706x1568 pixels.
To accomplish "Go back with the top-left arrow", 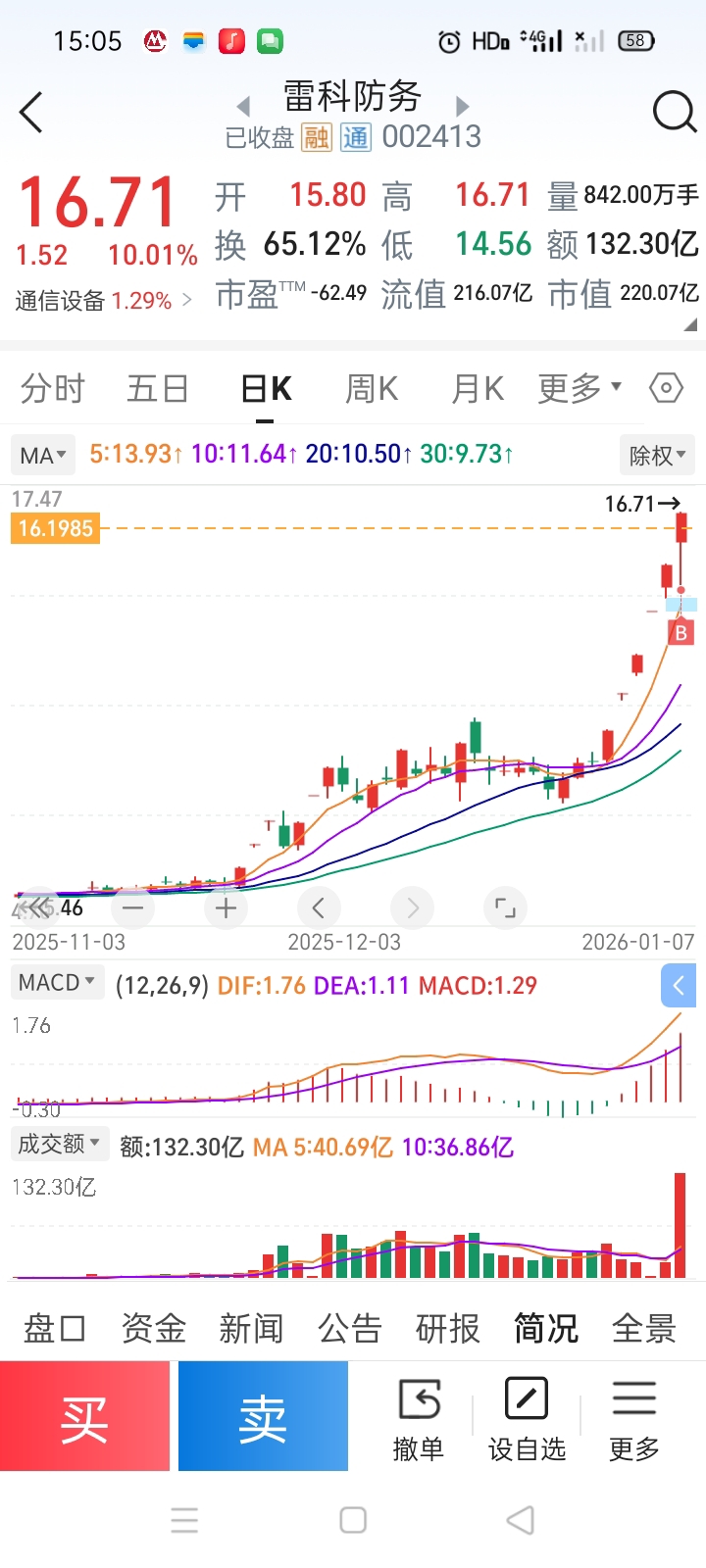I will (x=31, y=112).
